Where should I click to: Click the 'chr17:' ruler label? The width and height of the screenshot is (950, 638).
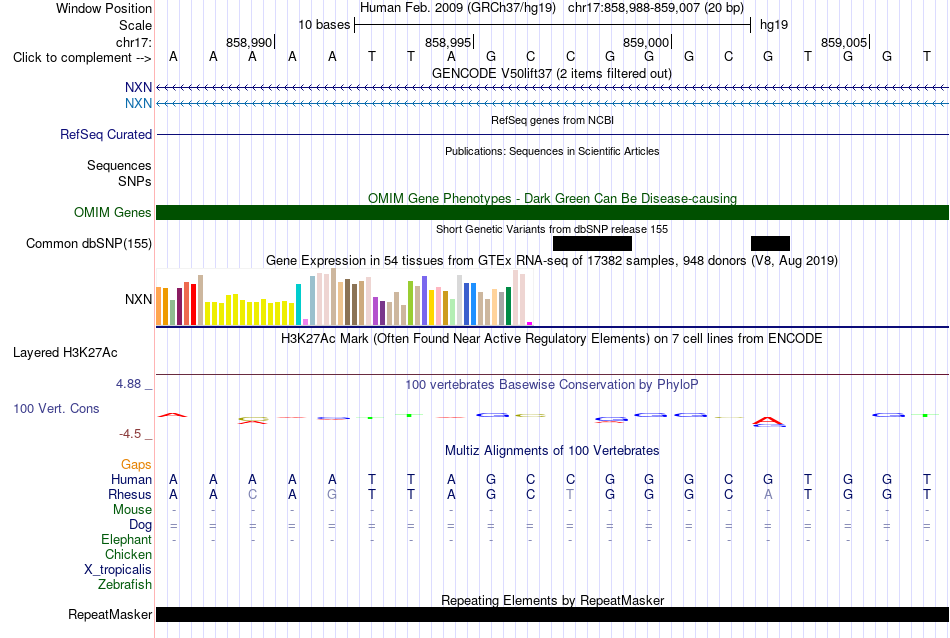pos(133,42)
